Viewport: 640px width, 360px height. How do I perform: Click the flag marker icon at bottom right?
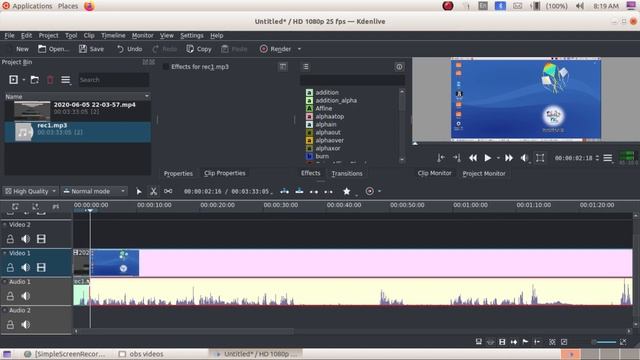pos(525,342)
